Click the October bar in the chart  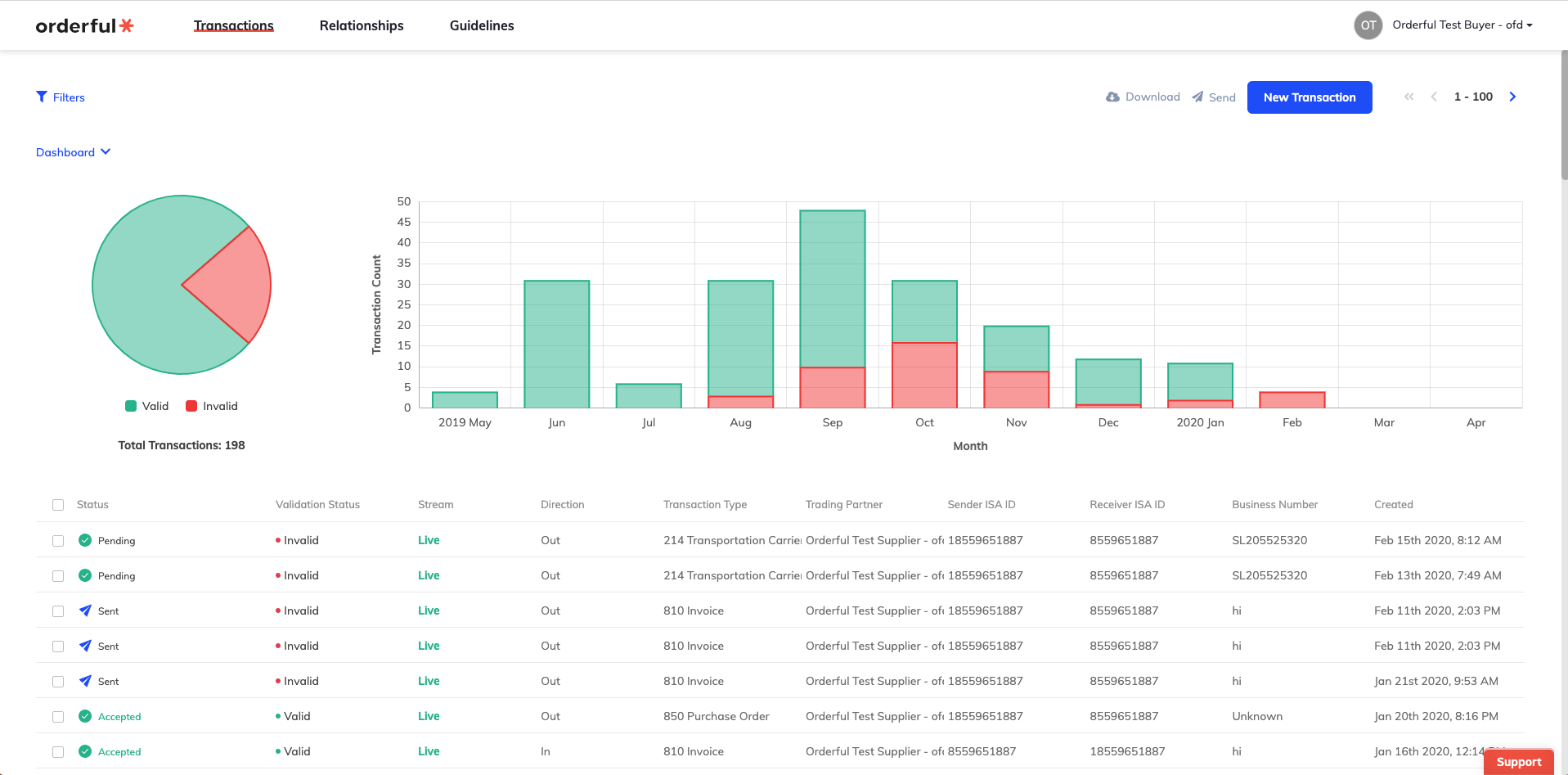[924, 344]
